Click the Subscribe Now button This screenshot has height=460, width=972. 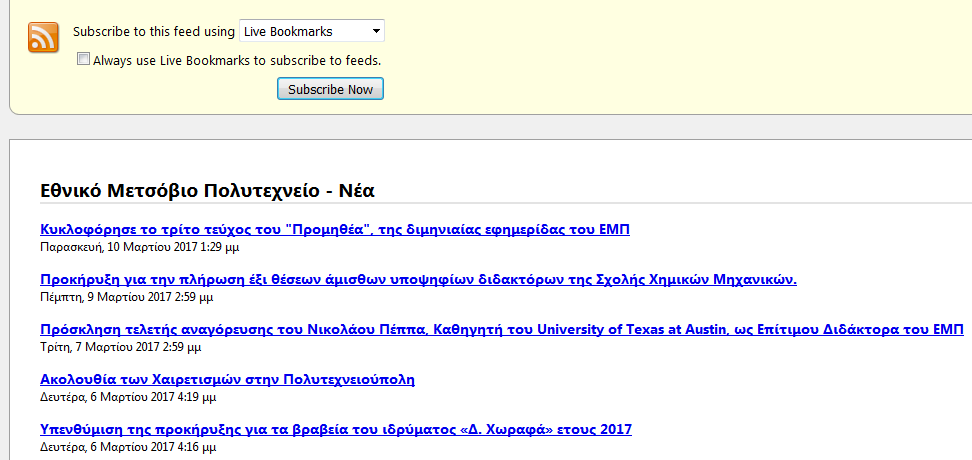330,89
